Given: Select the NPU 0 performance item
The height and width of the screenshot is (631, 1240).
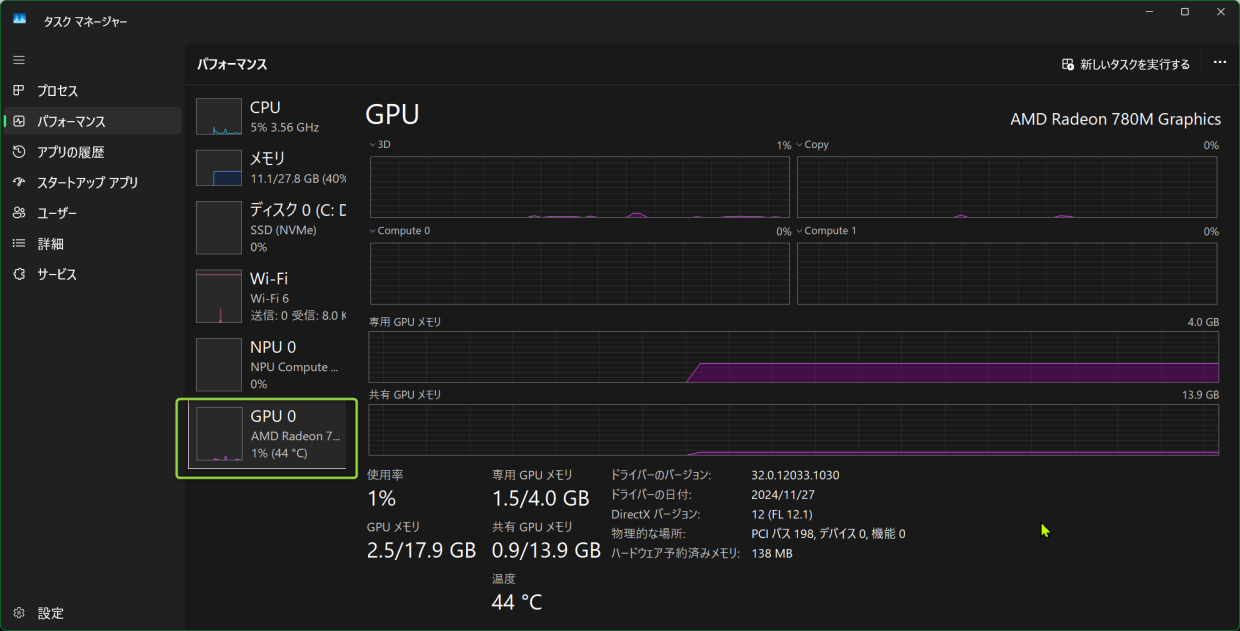Looking at the screenshot, I should pyautogui.click(x=267, y=364).
